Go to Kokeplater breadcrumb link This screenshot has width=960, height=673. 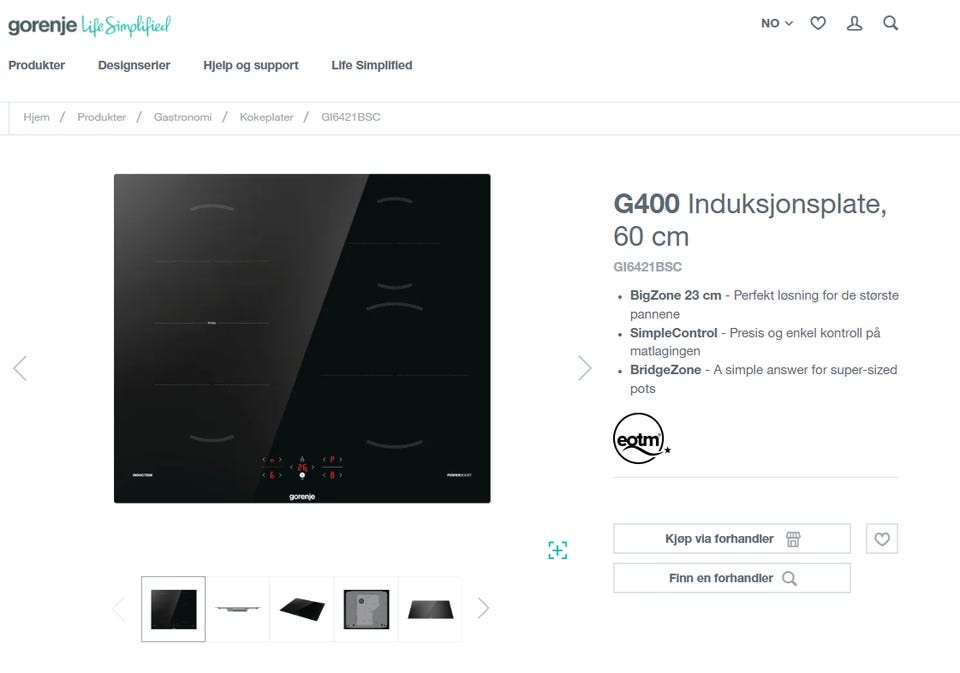coord(266,117)
